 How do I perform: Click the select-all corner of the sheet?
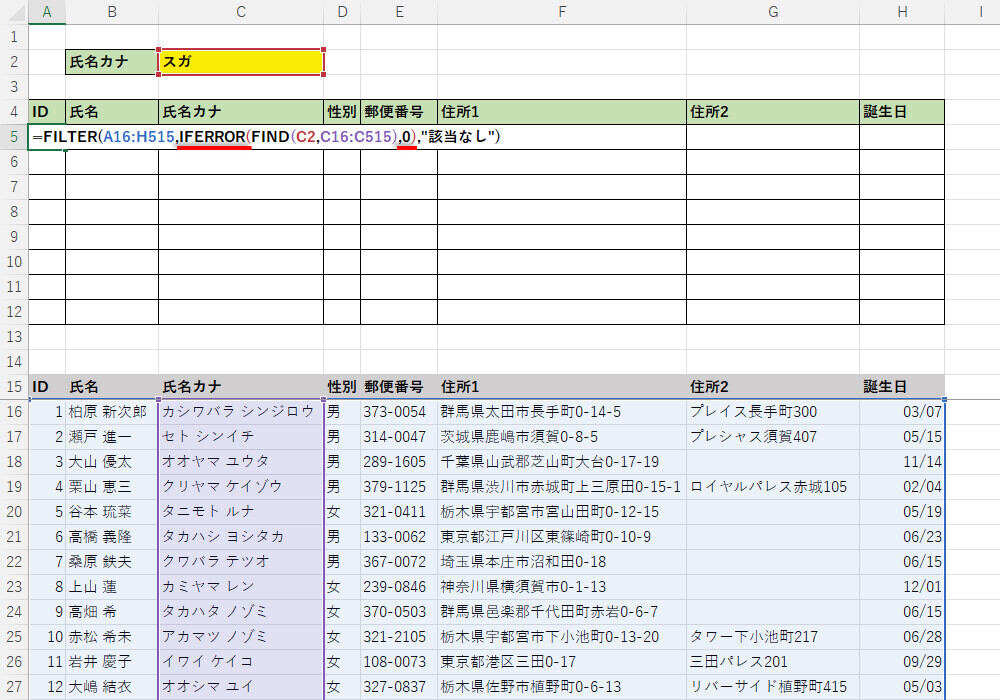(x=14, y=11)
